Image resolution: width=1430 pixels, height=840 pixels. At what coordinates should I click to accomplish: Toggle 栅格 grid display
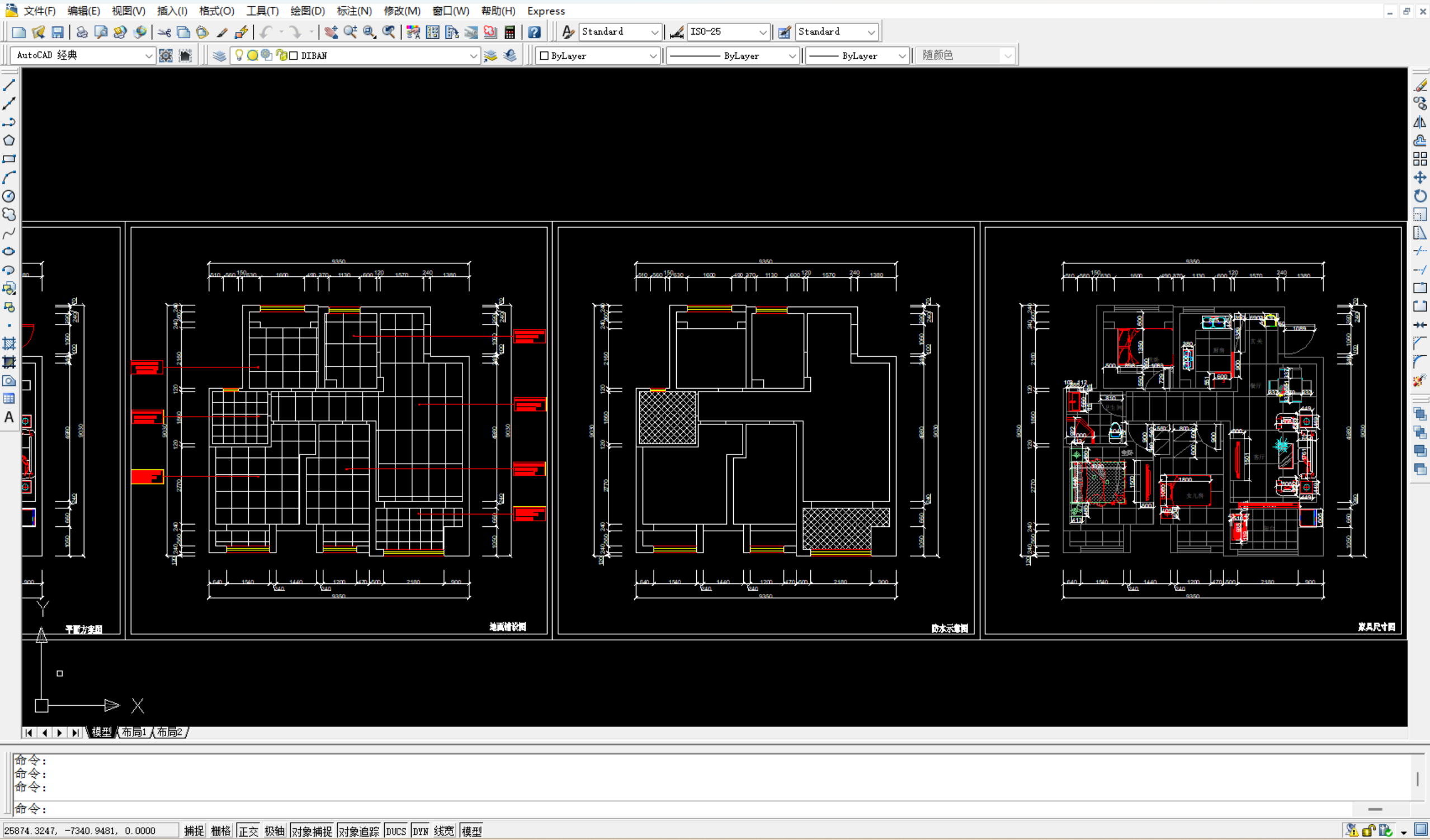221,831
